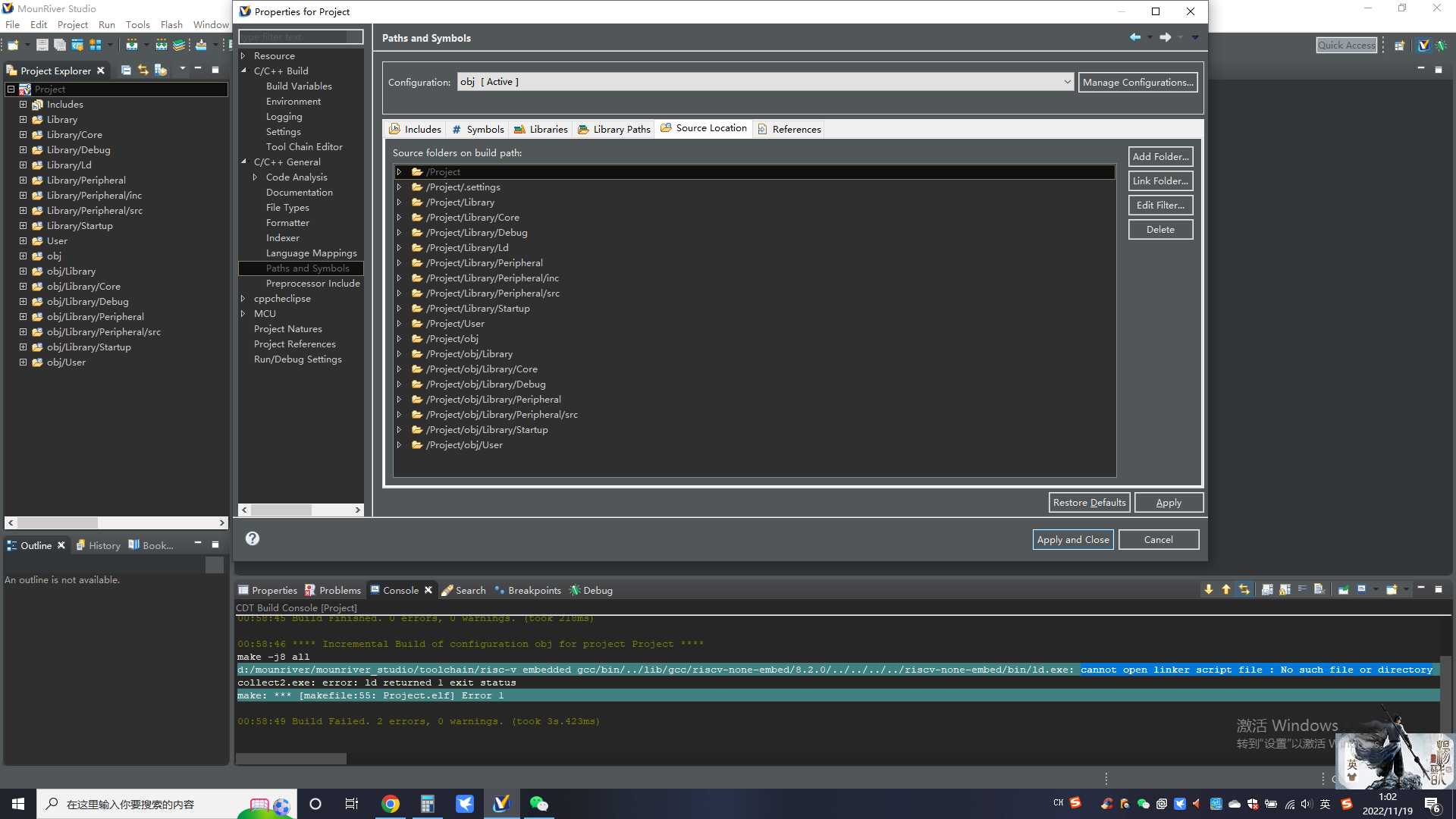Open Chrome from the Windows taskbar

point(391,804)
